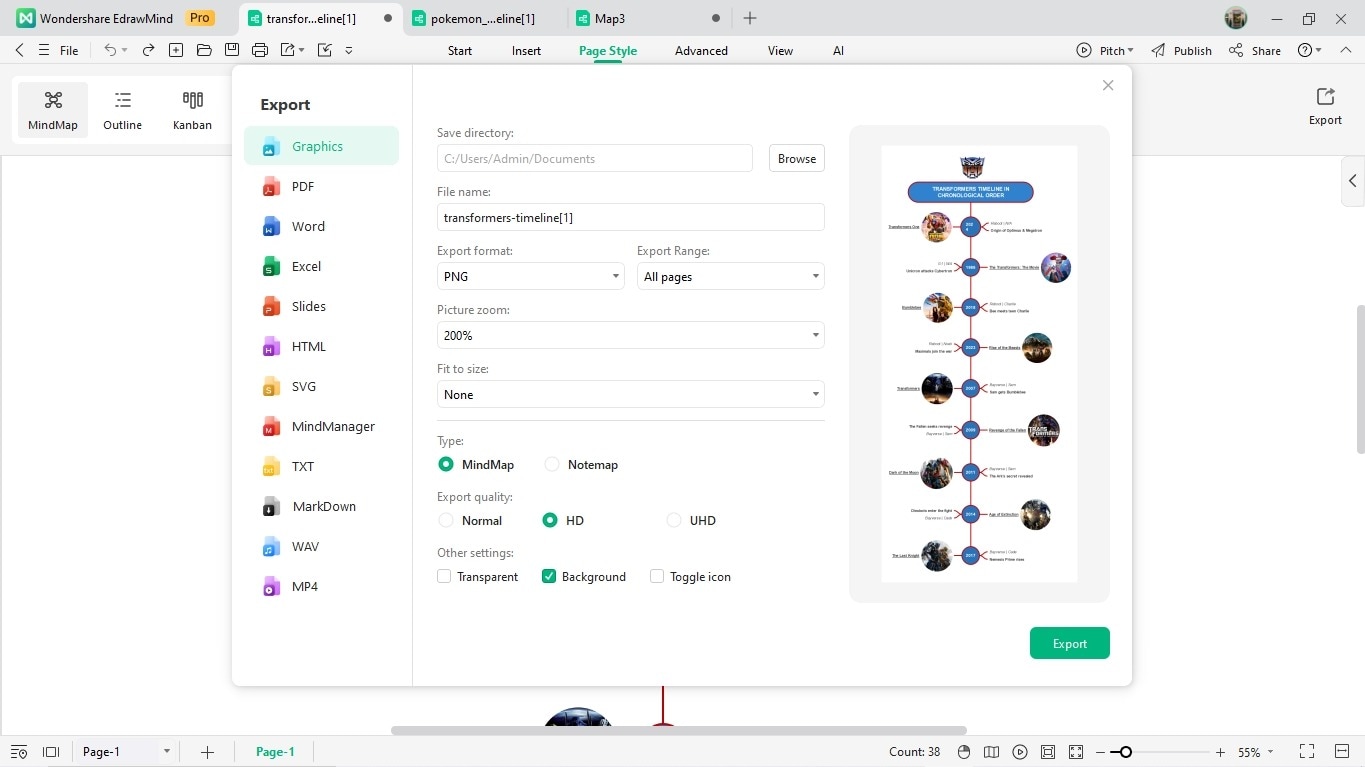This screenshot has height=767, width=1365.
Task: Select Notemap type radio button
Action: click(552, 464)
